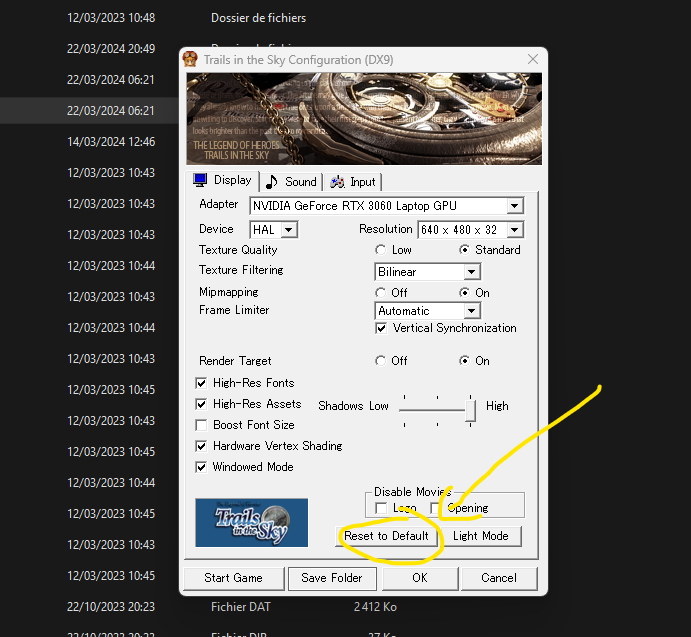The width and height of the screenshot is (691, 637).
Task: Disable Vertical Synchronization checkbox
Action: (x=381, y=328)
